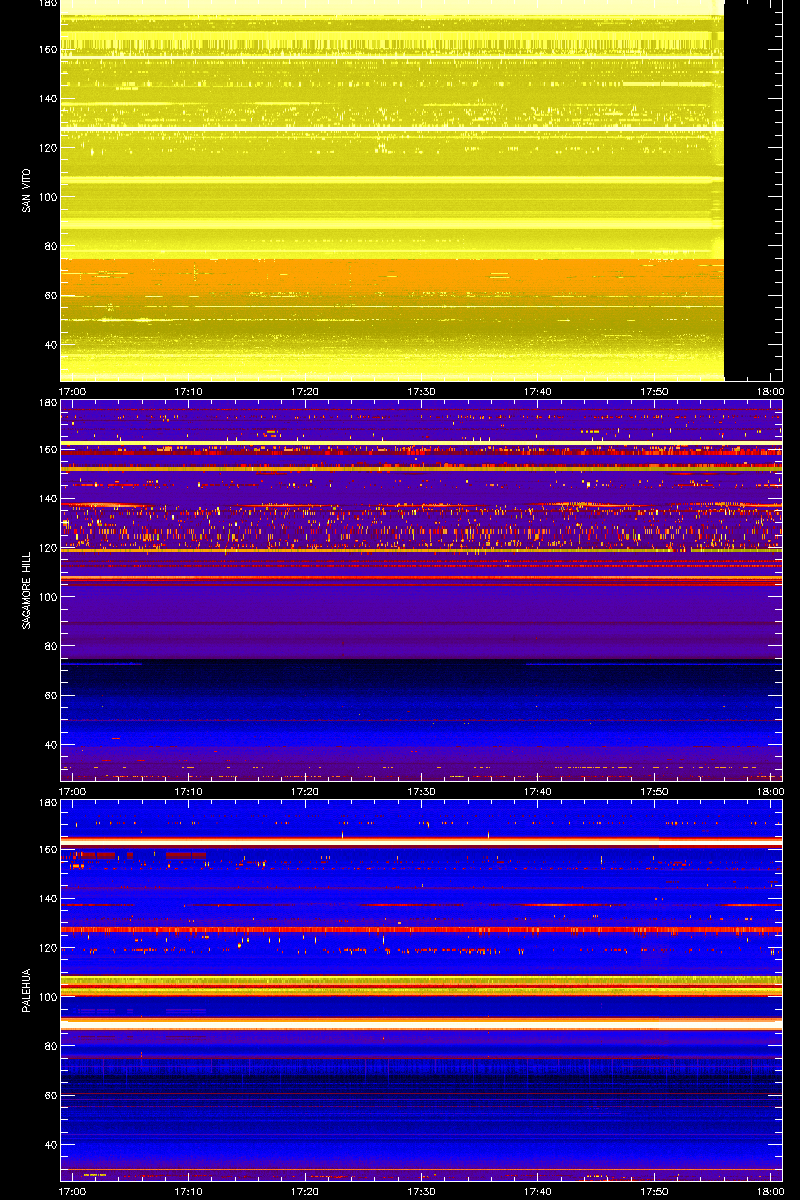The height and width of the screenshot is (1200, 800).
Task: Click the 180 frequency tick on Sagamore Hill axis
Action: 47,403
